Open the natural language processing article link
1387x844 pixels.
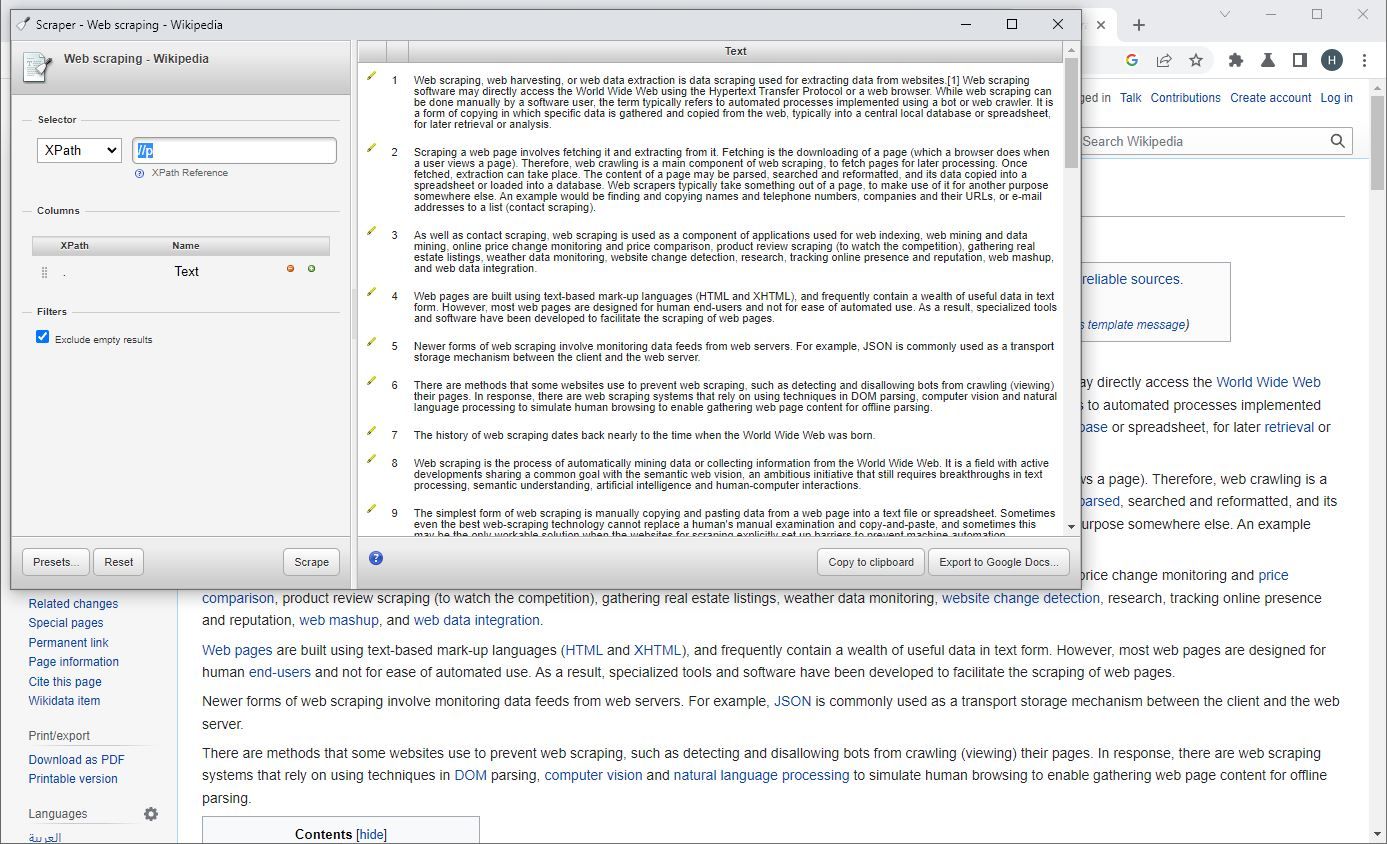761,775
